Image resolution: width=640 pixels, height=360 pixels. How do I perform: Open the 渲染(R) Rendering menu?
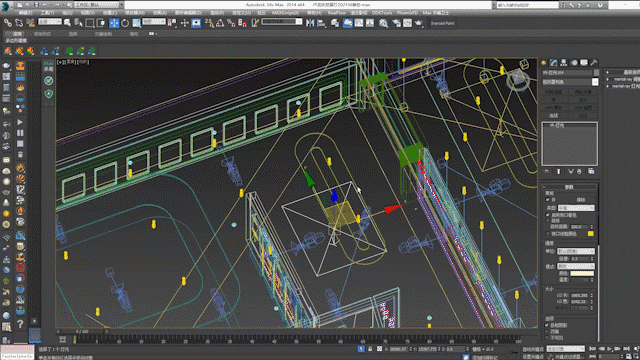[218, 13]
